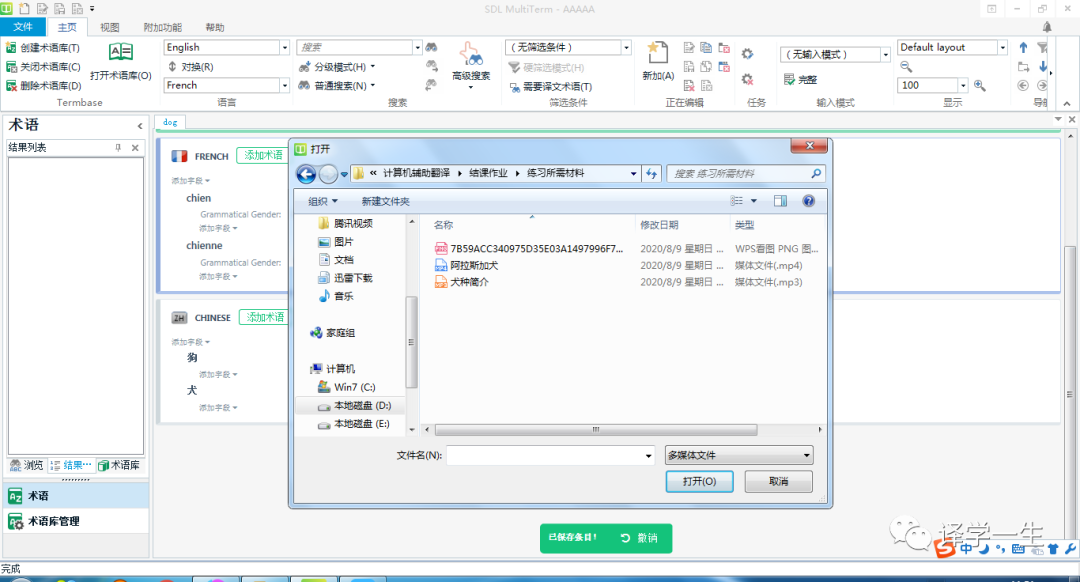Screen dimensions: 1080x582
Task: Switch to the 视图 ribbon tab
Action: pyautogui.click(x=110, y=28)
